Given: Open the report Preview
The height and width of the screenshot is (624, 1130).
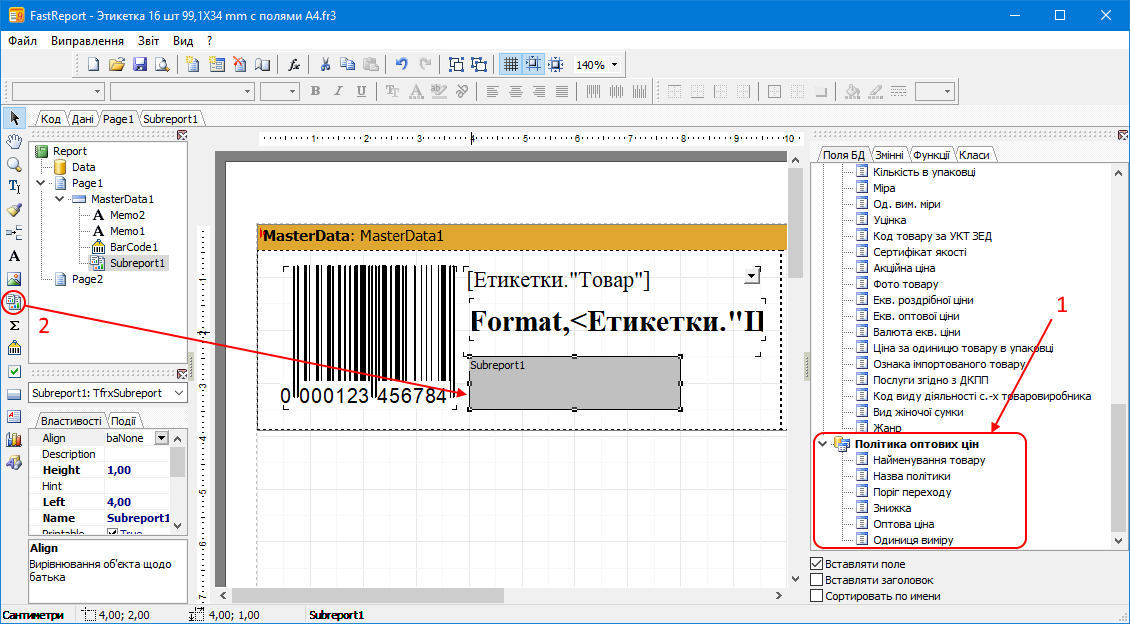Looking at the screenshot, I should click(x=160, y=63).
